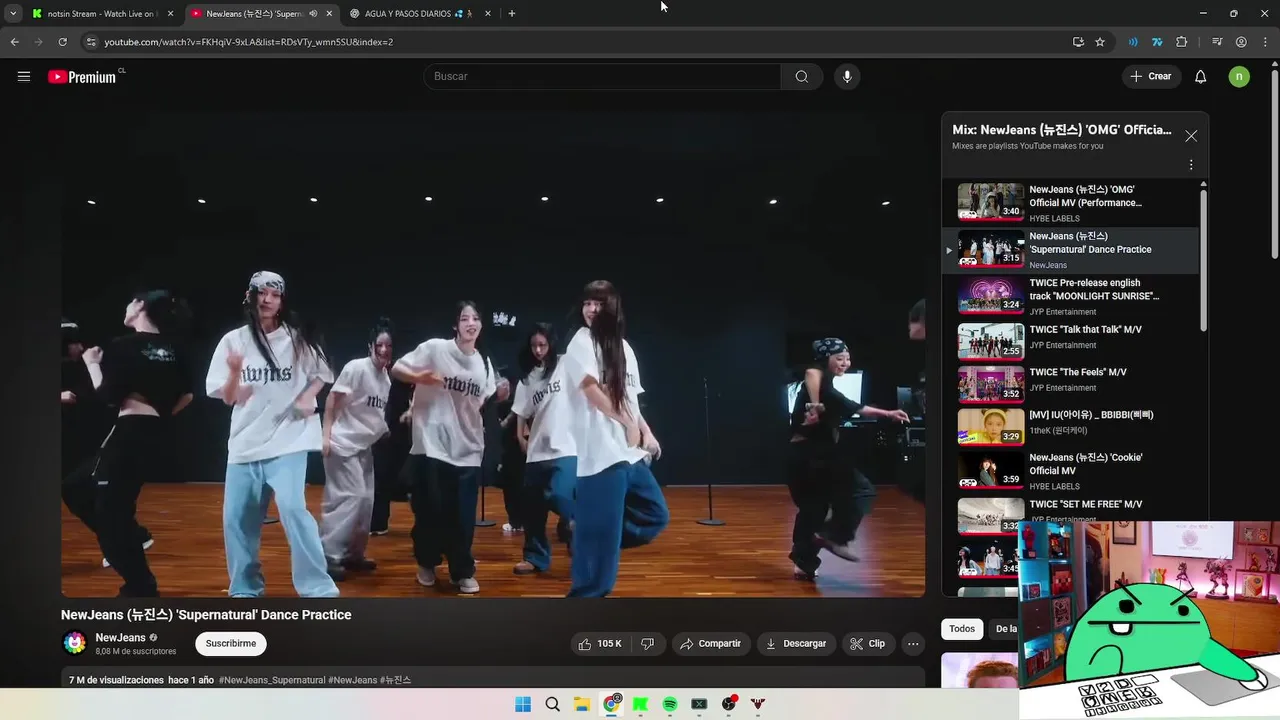Go to YouTube Premium home logo
The width and height of the screenshot is (1280, 720).
click(84, 76)
